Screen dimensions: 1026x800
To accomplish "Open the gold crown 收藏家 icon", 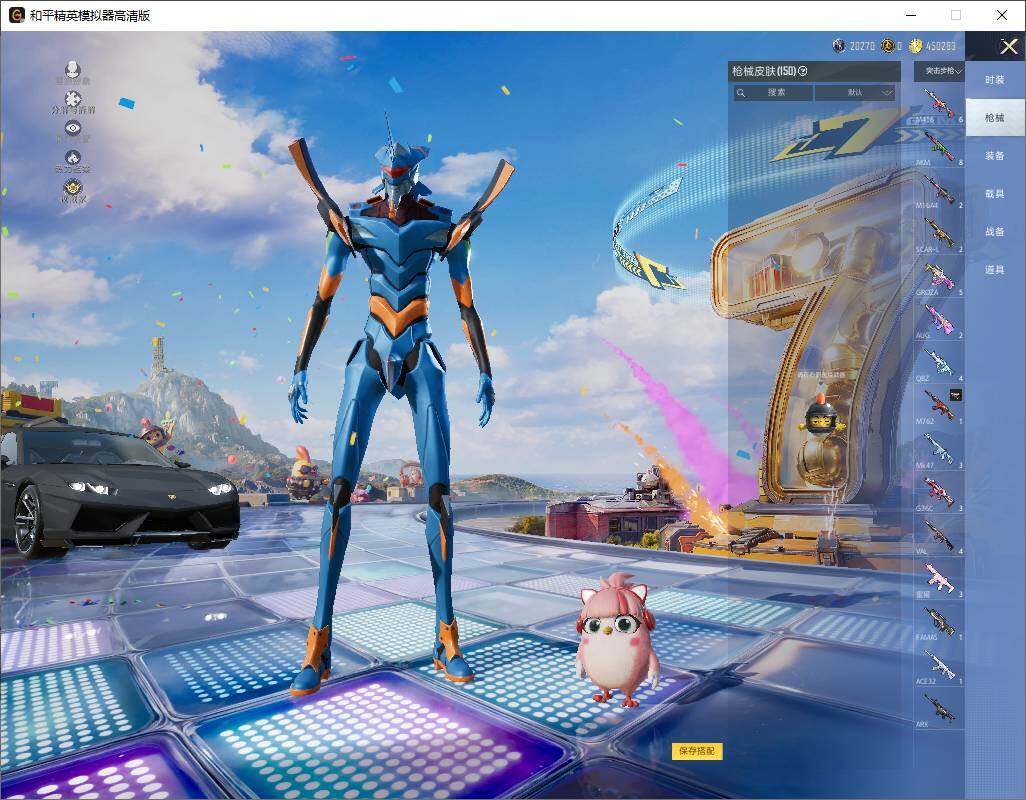I will tap(73, 188).
